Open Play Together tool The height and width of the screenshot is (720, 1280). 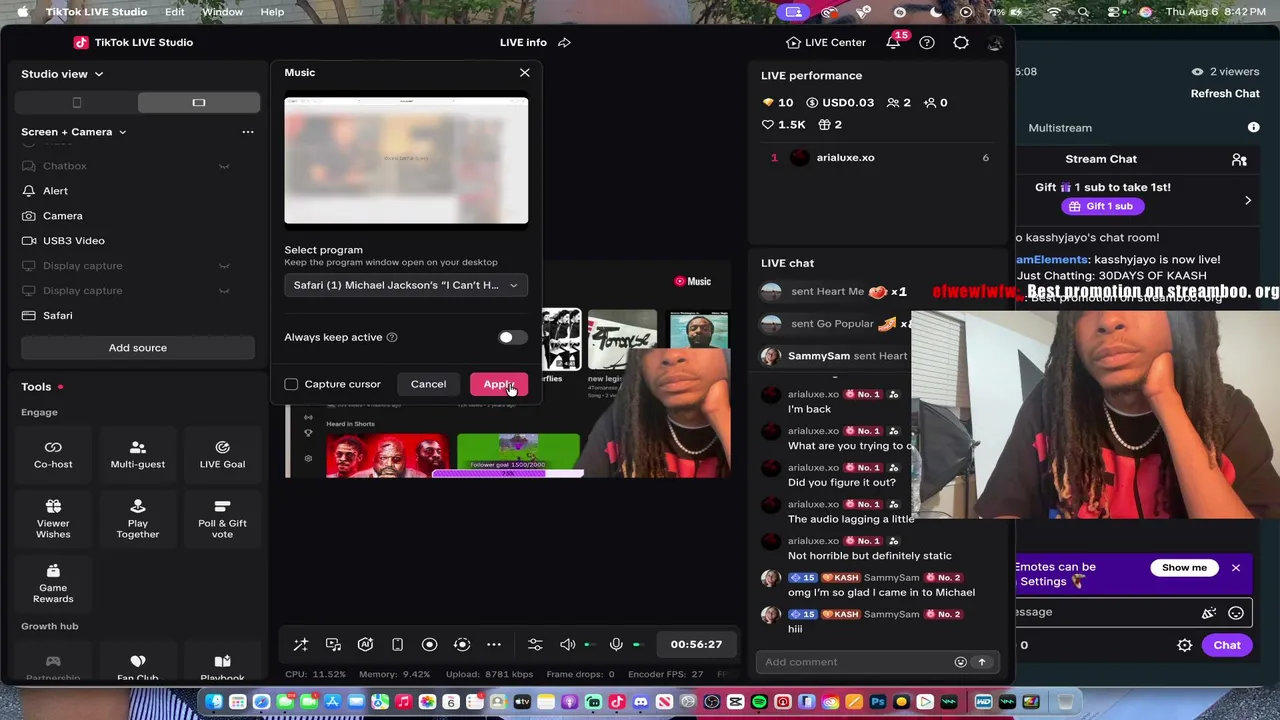(138, 518)
